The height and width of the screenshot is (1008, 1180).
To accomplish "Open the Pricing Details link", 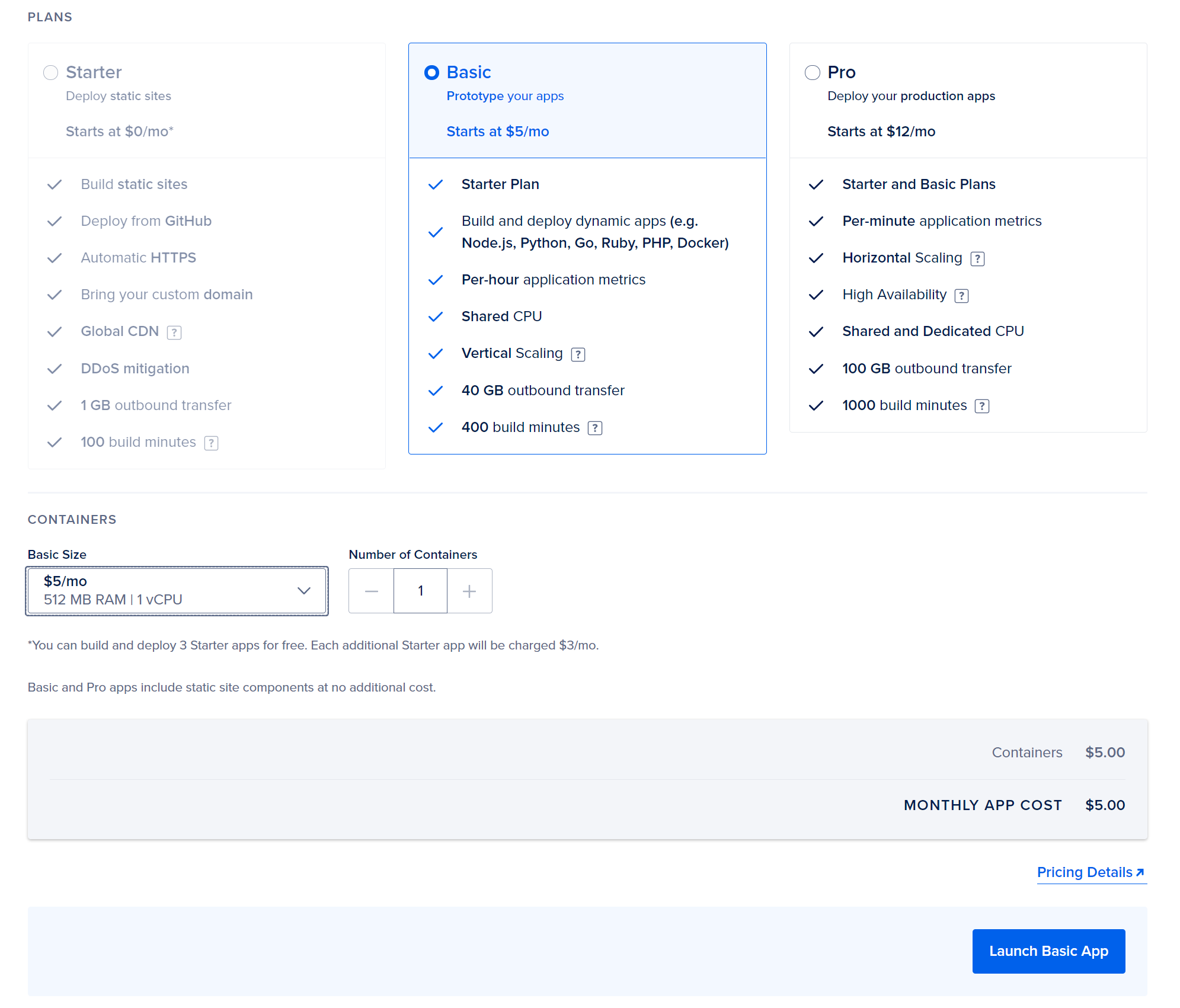I will [1084, 872].
